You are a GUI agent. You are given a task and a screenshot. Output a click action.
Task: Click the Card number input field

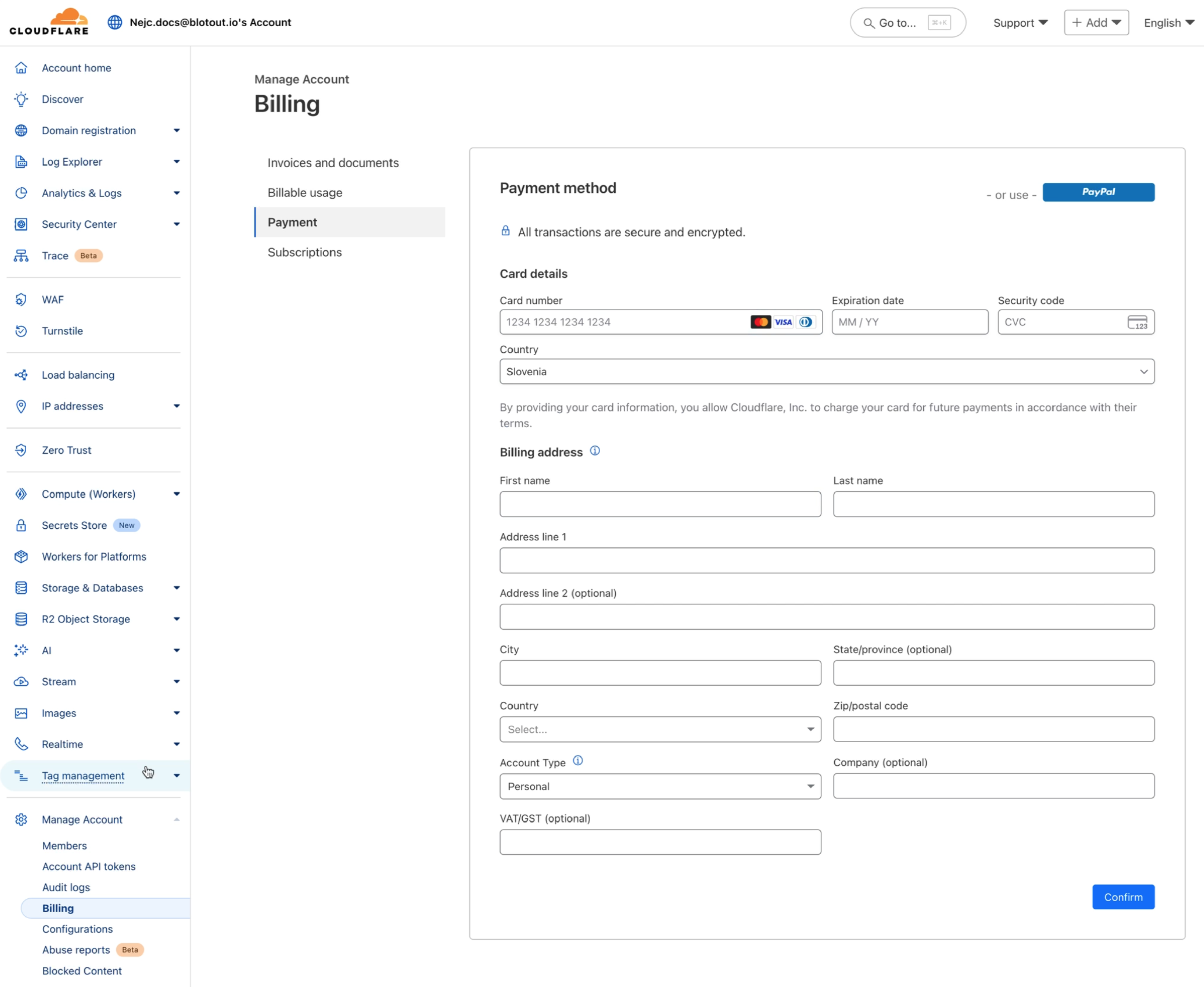click(x=623, y=322)
